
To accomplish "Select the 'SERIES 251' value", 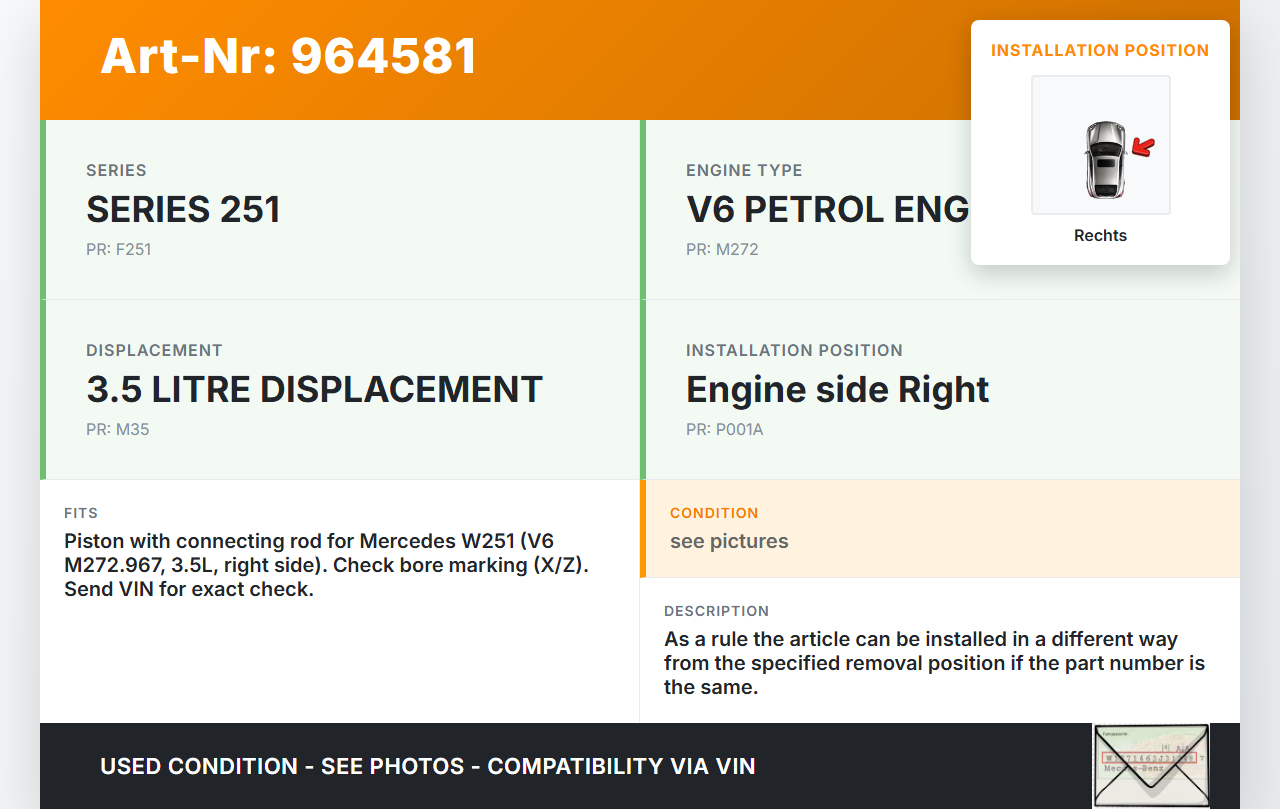I will [x=183, y=210].
